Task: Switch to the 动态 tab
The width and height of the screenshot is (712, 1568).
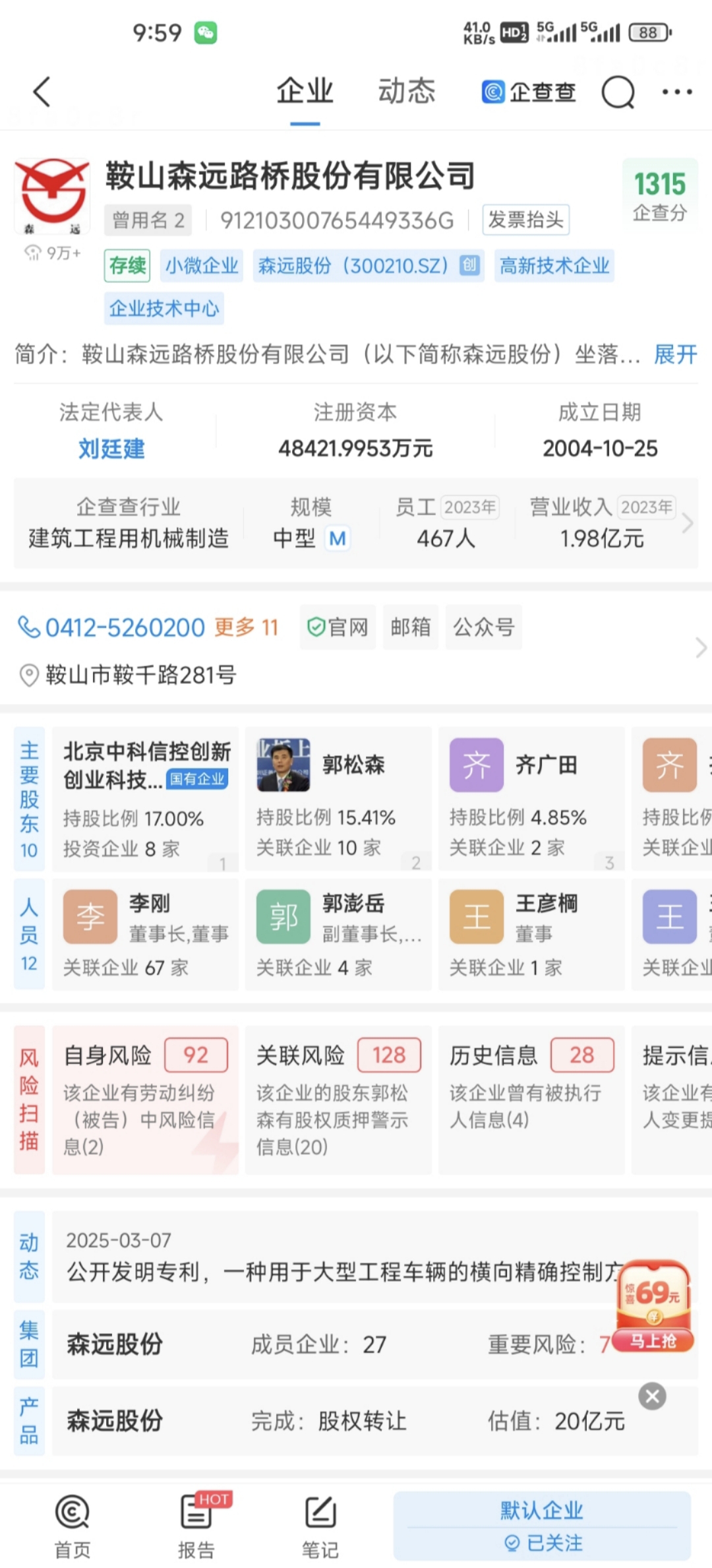Action: [x=407, y=91]
